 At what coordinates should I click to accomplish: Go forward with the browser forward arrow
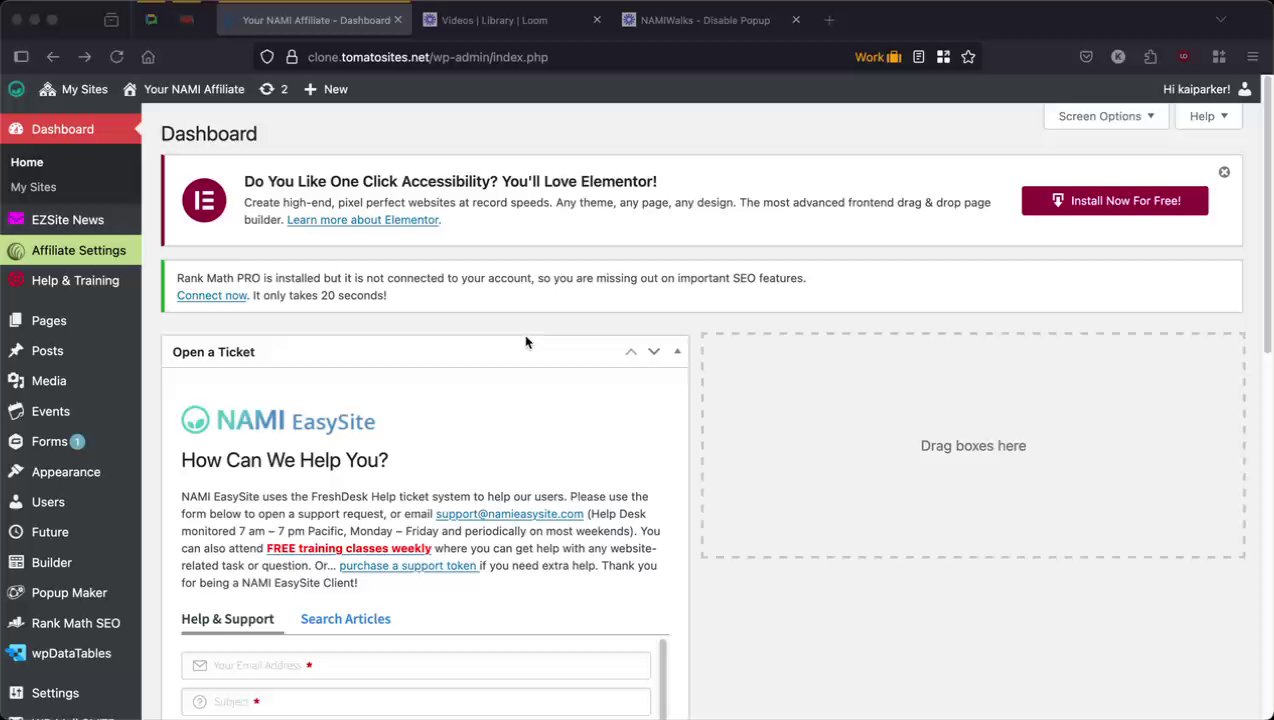pyautogui.click(x=85, y=57)
